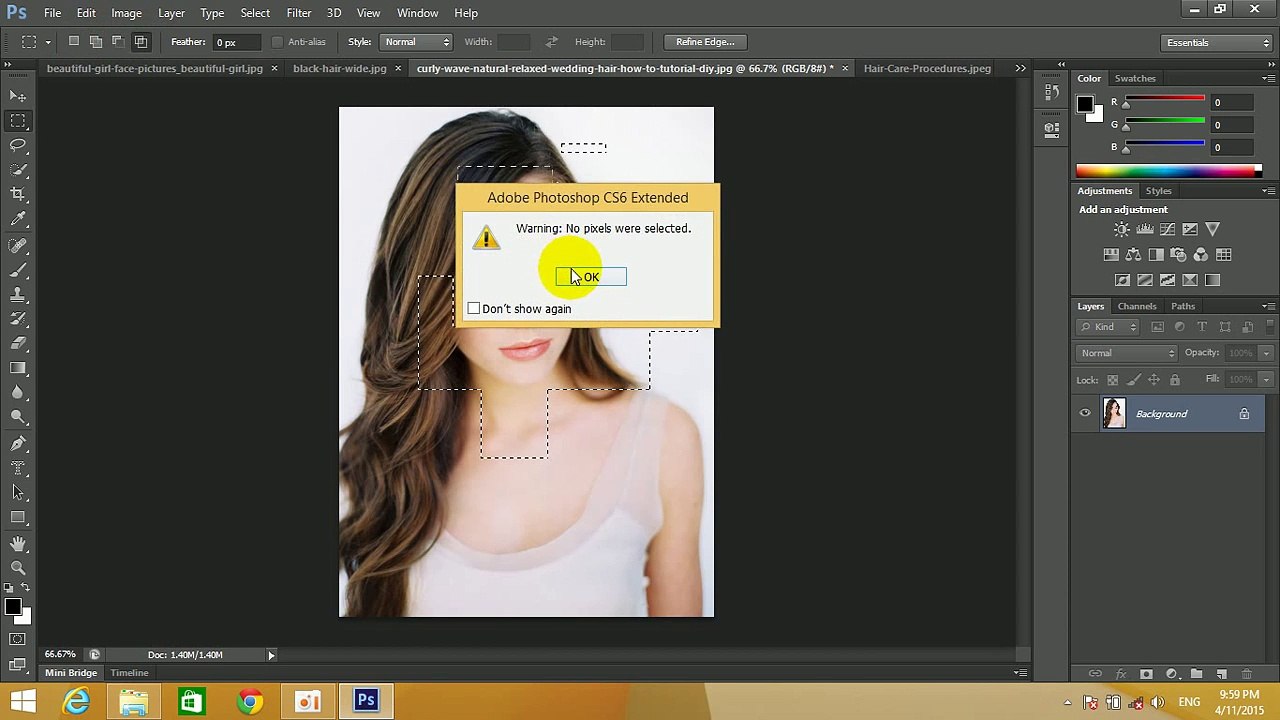Viewport: 1280px width, 720px height.
Task: Click the Intersect with selection icon
Action: [141, 42]
